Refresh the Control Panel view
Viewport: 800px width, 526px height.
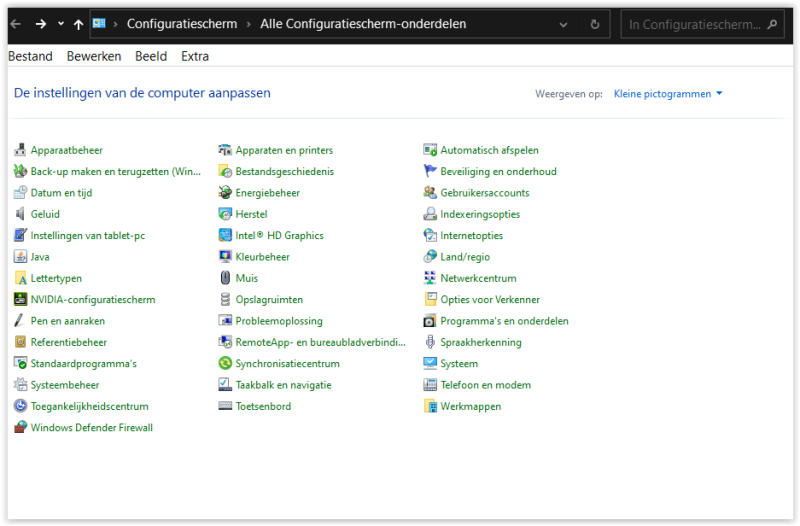coord(595,24)
